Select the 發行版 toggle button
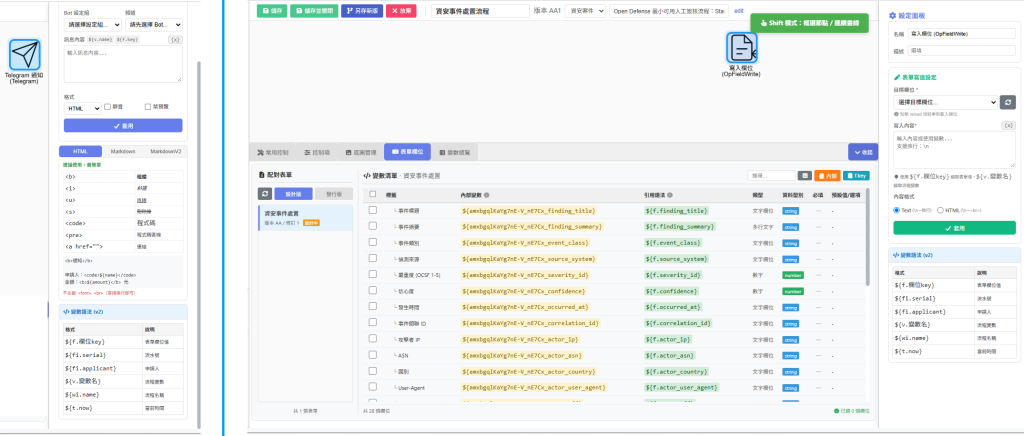The image size is (1024, 436). 334,194
